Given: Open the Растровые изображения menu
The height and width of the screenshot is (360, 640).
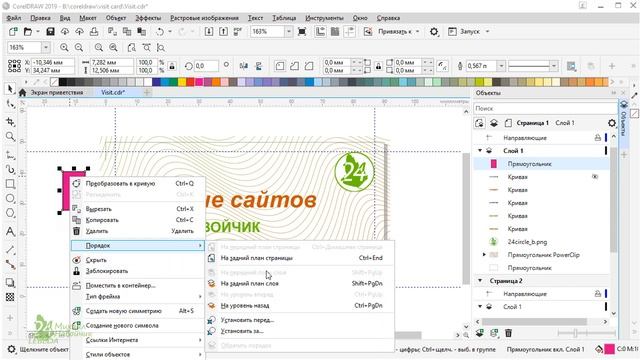Looking at the screenshot, I should [x=204, y=18].
